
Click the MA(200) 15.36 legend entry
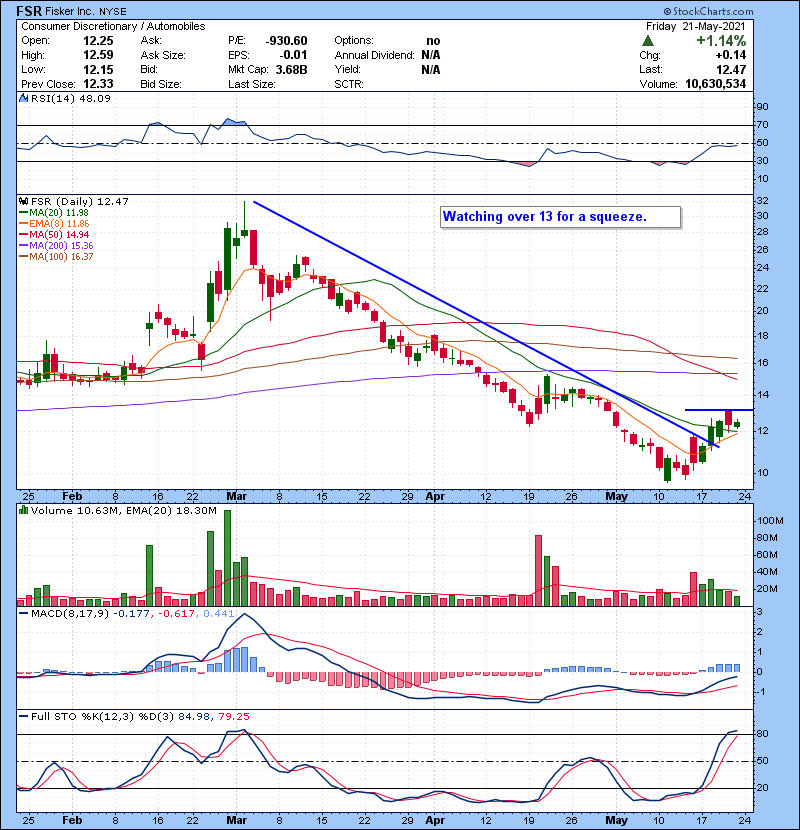point(57,246)
